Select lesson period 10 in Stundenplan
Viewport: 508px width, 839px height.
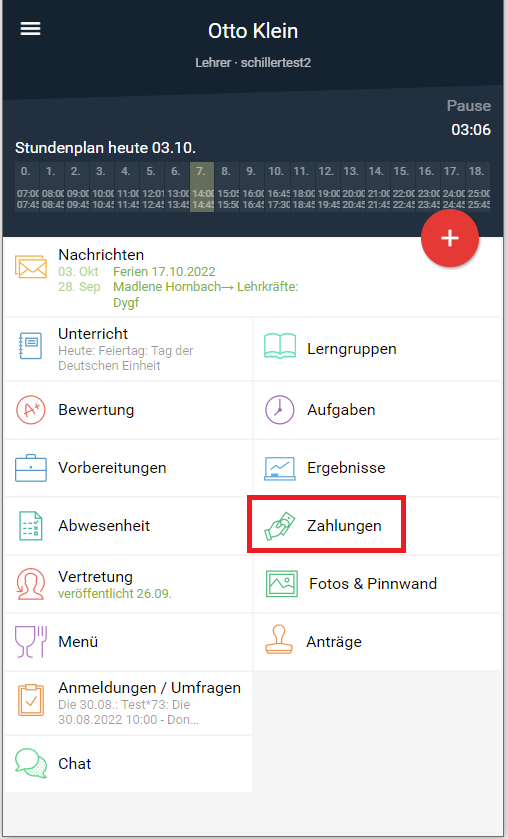pos(277,187)
